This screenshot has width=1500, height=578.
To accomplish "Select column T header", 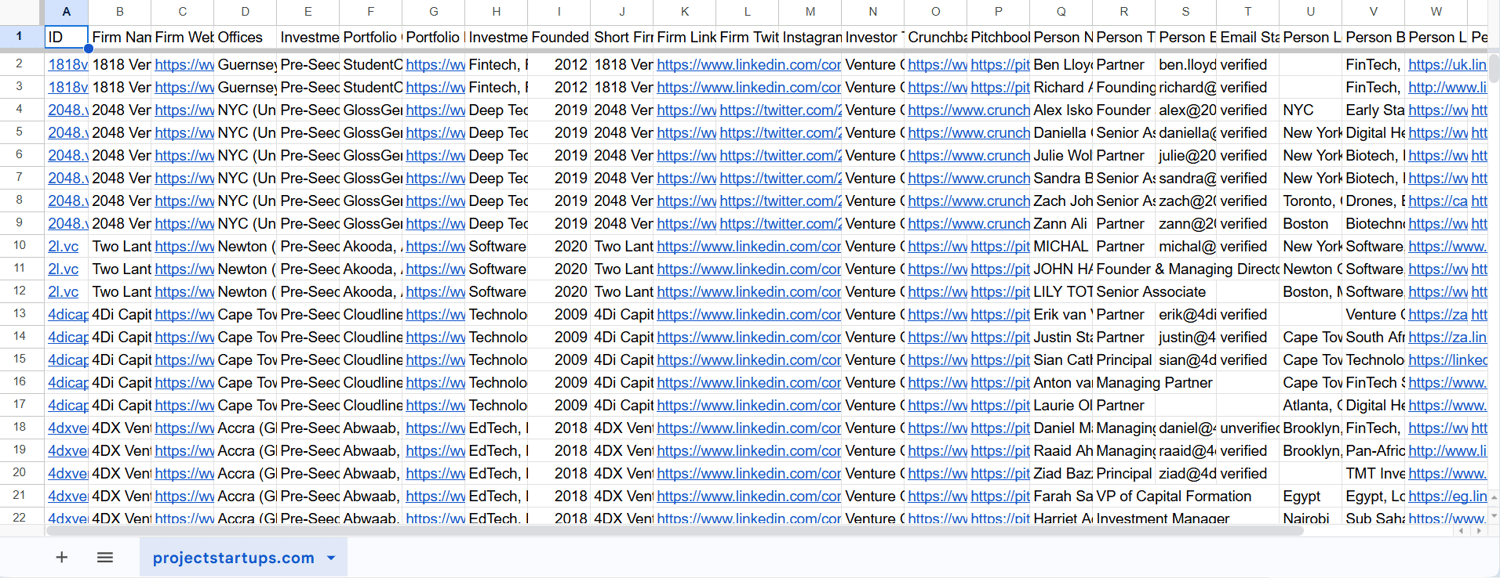I will [x=1247, y=11].
